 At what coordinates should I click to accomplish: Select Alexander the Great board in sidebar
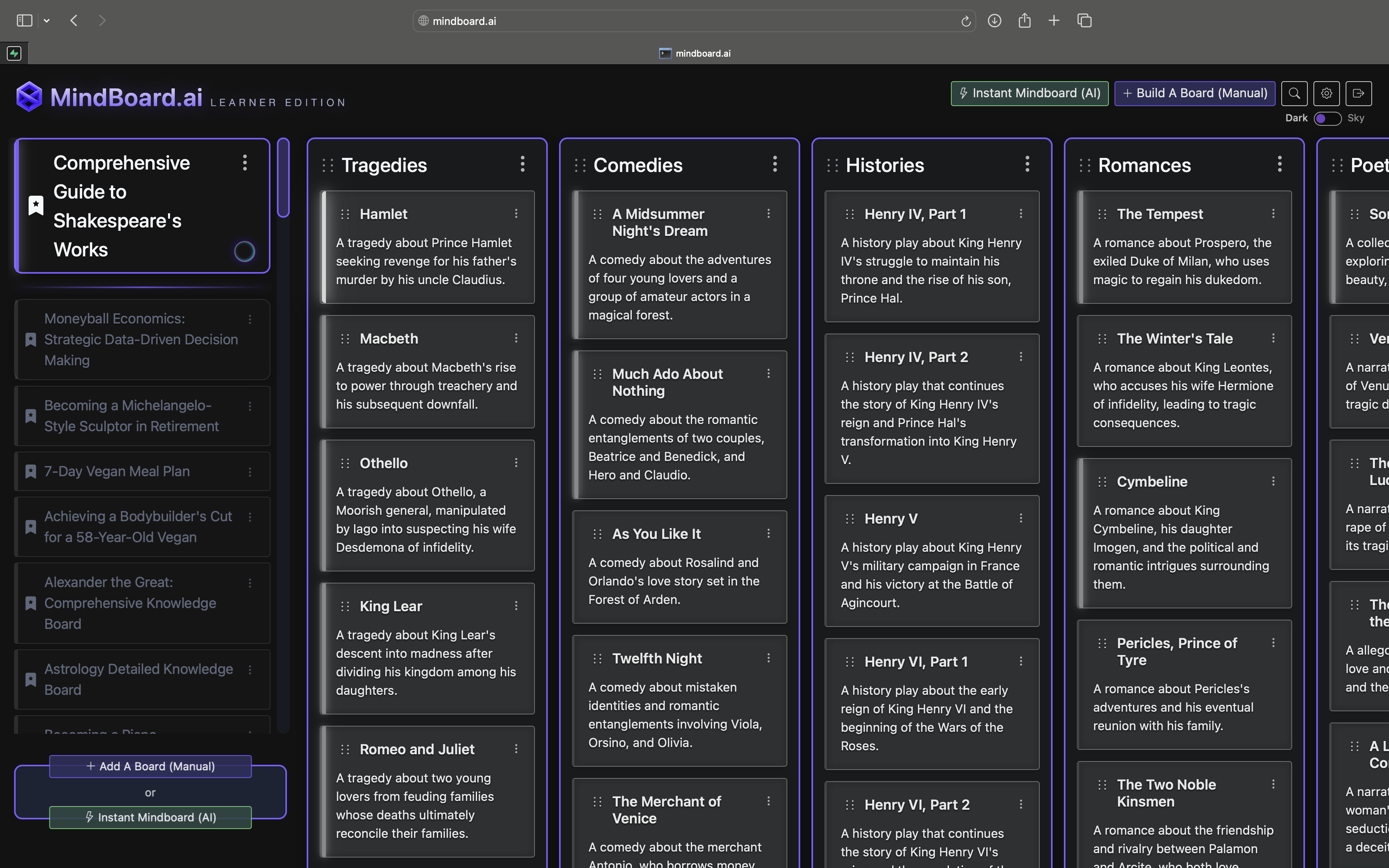coord(130,603)
